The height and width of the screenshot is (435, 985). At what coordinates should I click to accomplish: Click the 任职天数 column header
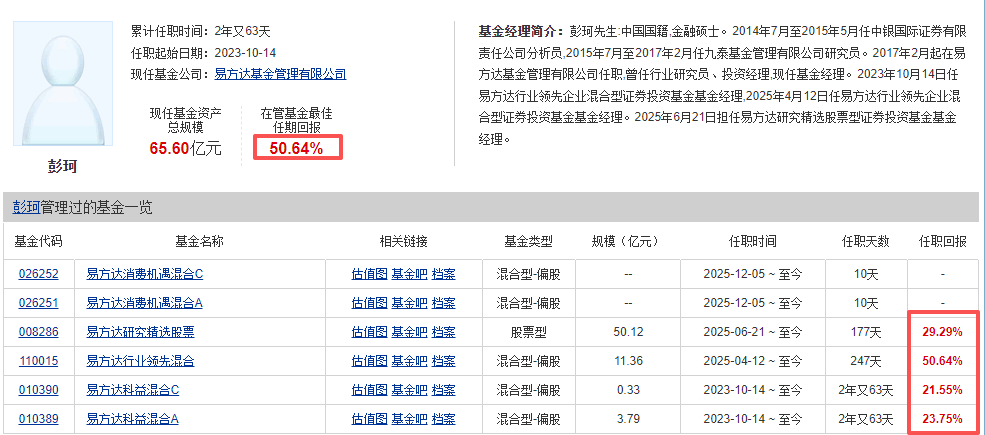pyautogui.click(x=866, y=241)
